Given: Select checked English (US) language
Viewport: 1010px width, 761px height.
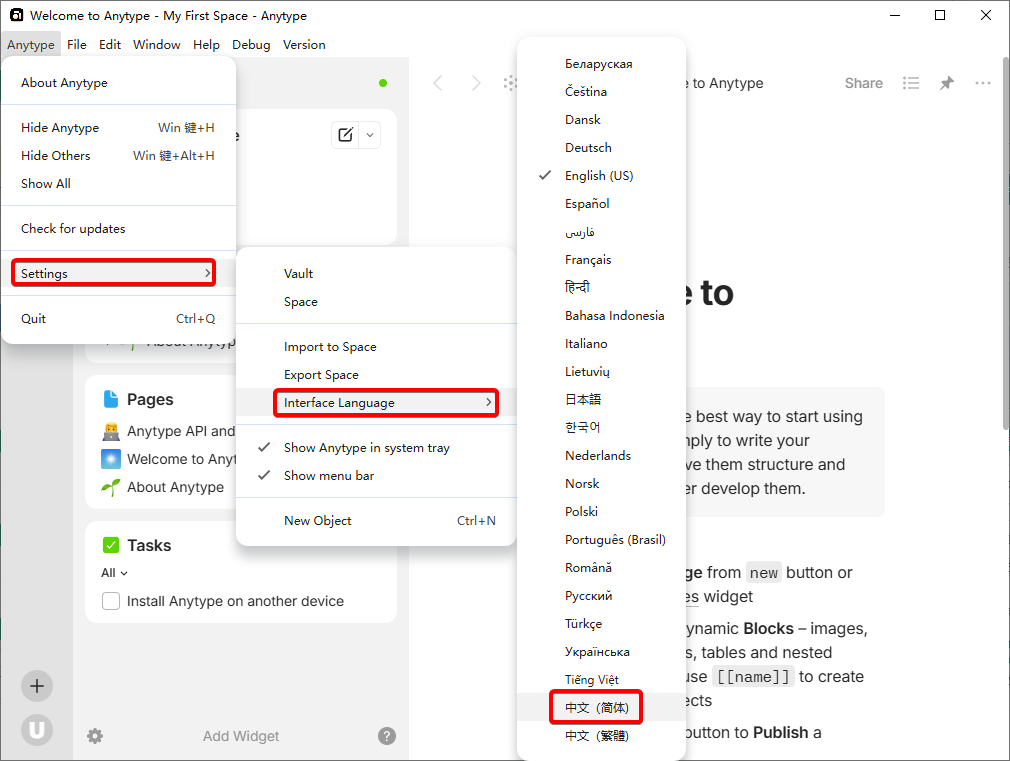Looking at the screenshot, I should tap(601, 175).
